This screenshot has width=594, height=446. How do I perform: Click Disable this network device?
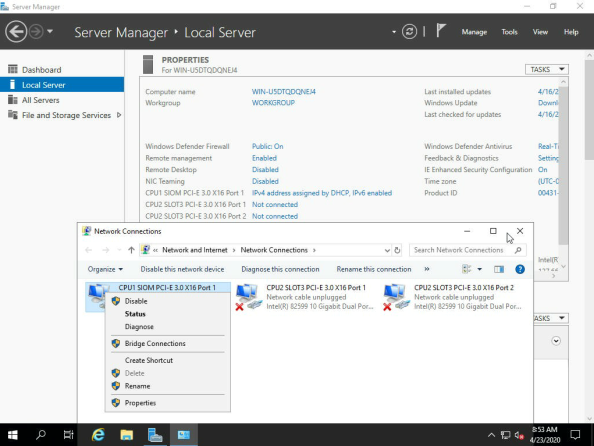[x=182, y=269]
